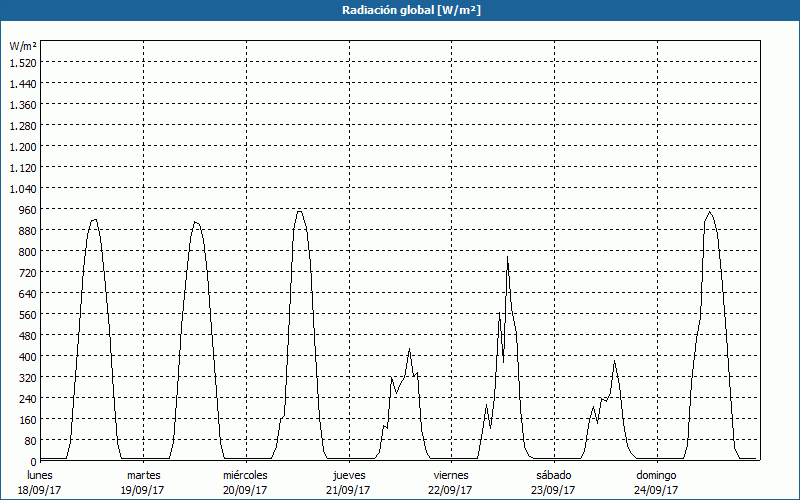Click the Radiación global chart title
The width and height of the screenshot is (800, 500).
tap(400, 10)
